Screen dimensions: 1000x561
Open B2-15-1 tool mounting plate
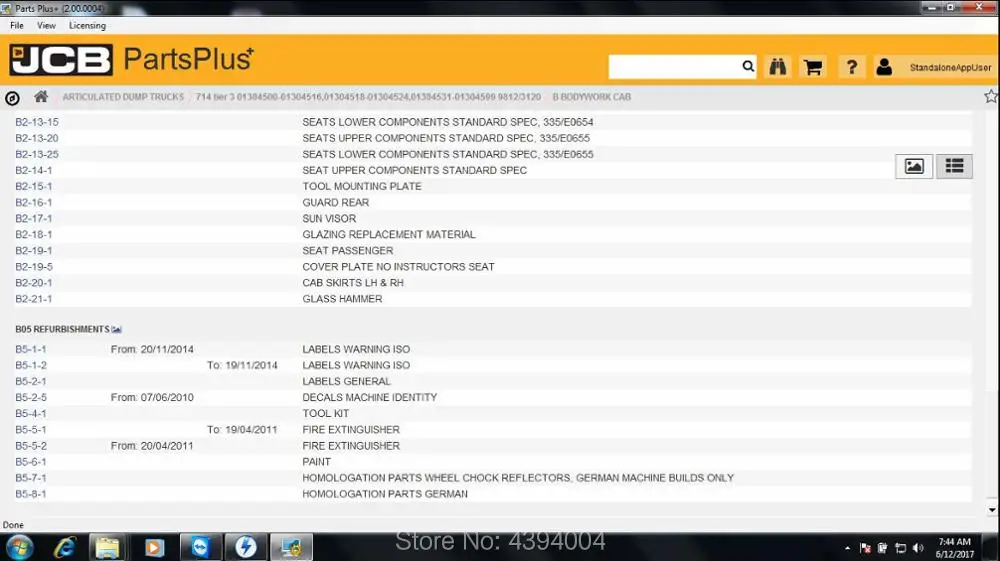pyautogui.click(x=34, y=186)
